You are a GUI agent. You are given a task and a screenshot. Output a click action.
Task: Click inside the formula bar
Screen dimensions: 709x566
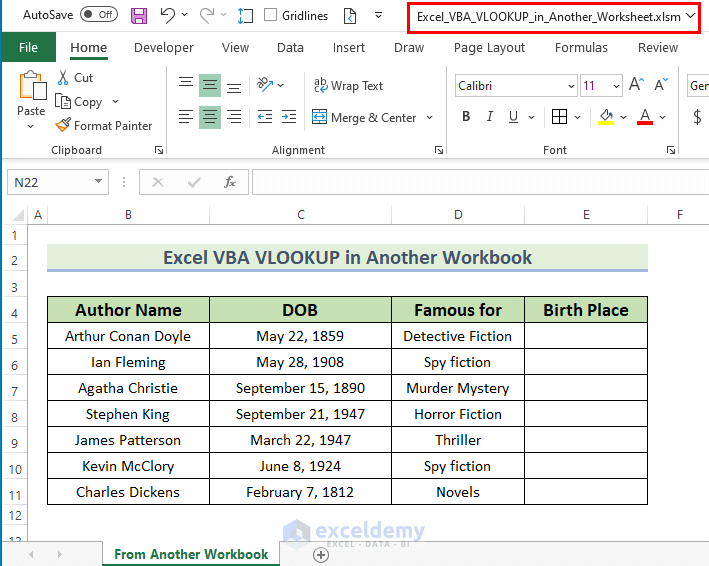[480, 182]
